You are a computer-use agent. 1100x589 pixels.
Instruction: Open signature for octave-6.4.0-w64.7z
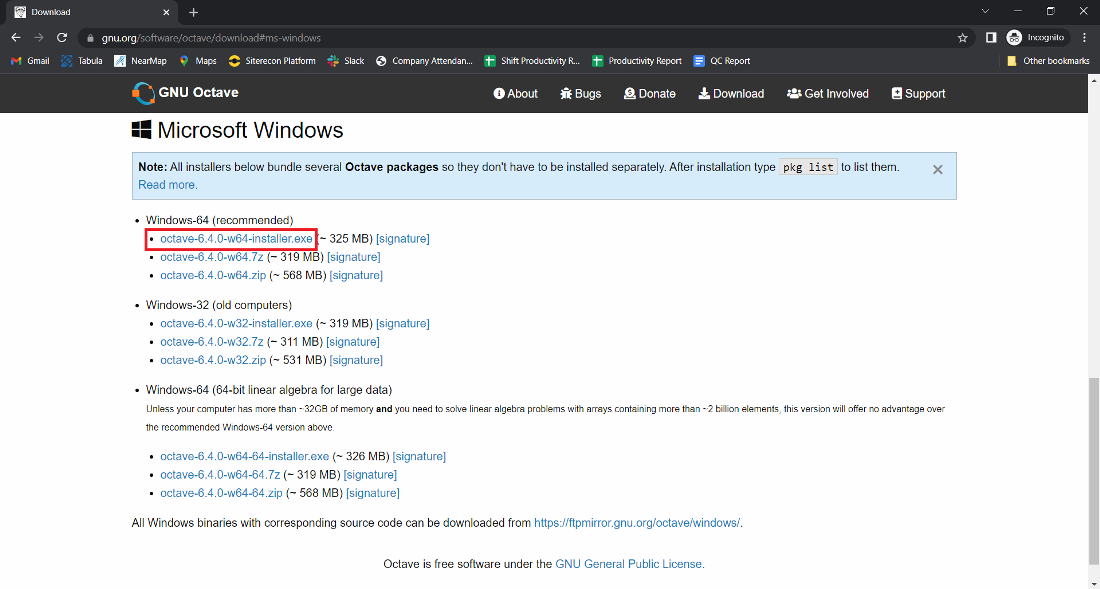tap(354, 257)
